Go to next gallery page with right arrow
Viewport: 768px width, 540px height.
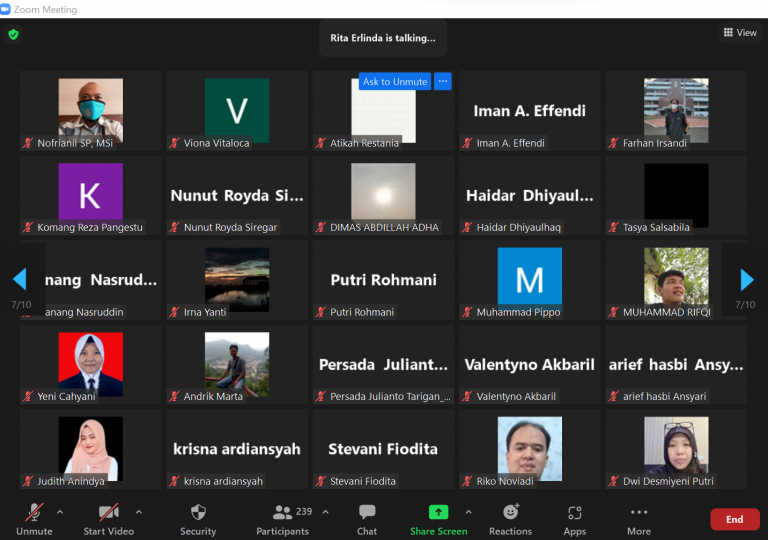pyautogui.click(x=747, y=279)
